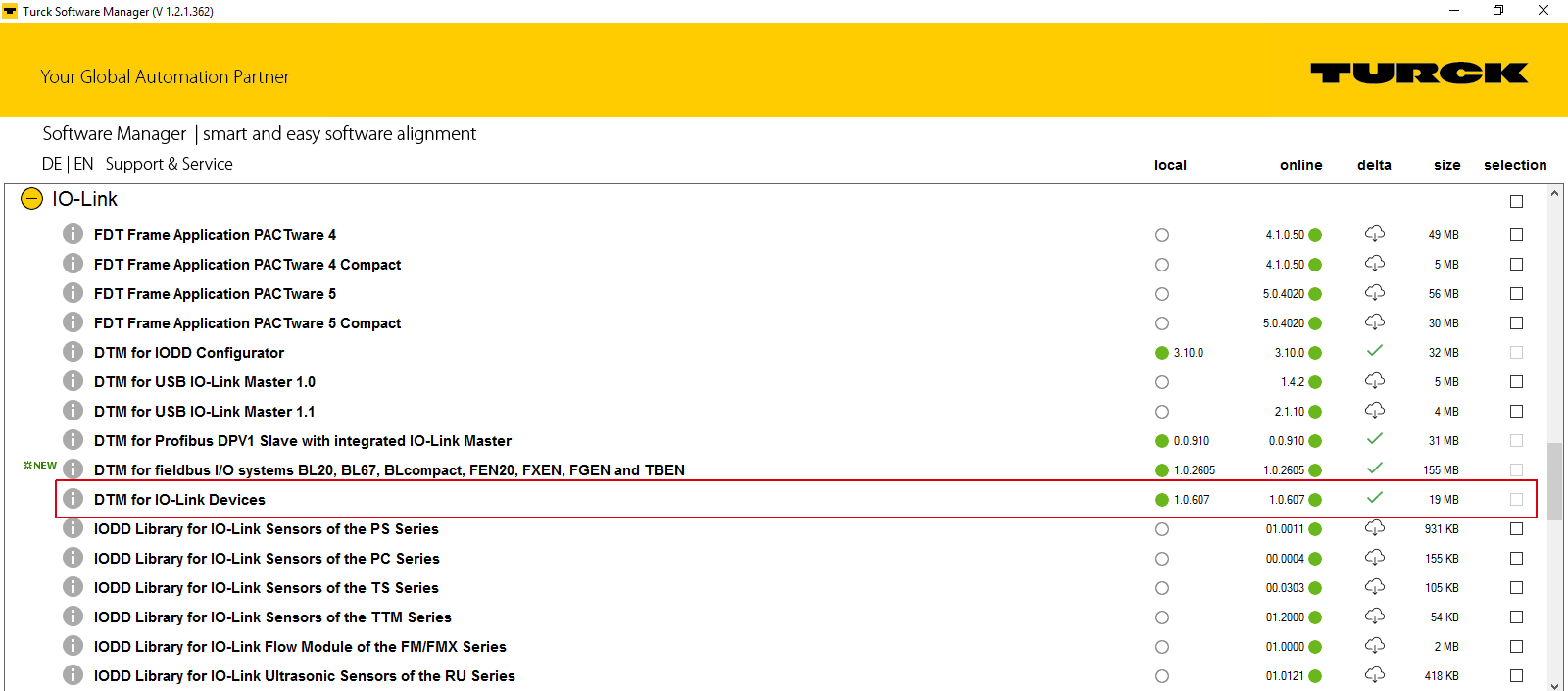Switch language to EN

84,164
